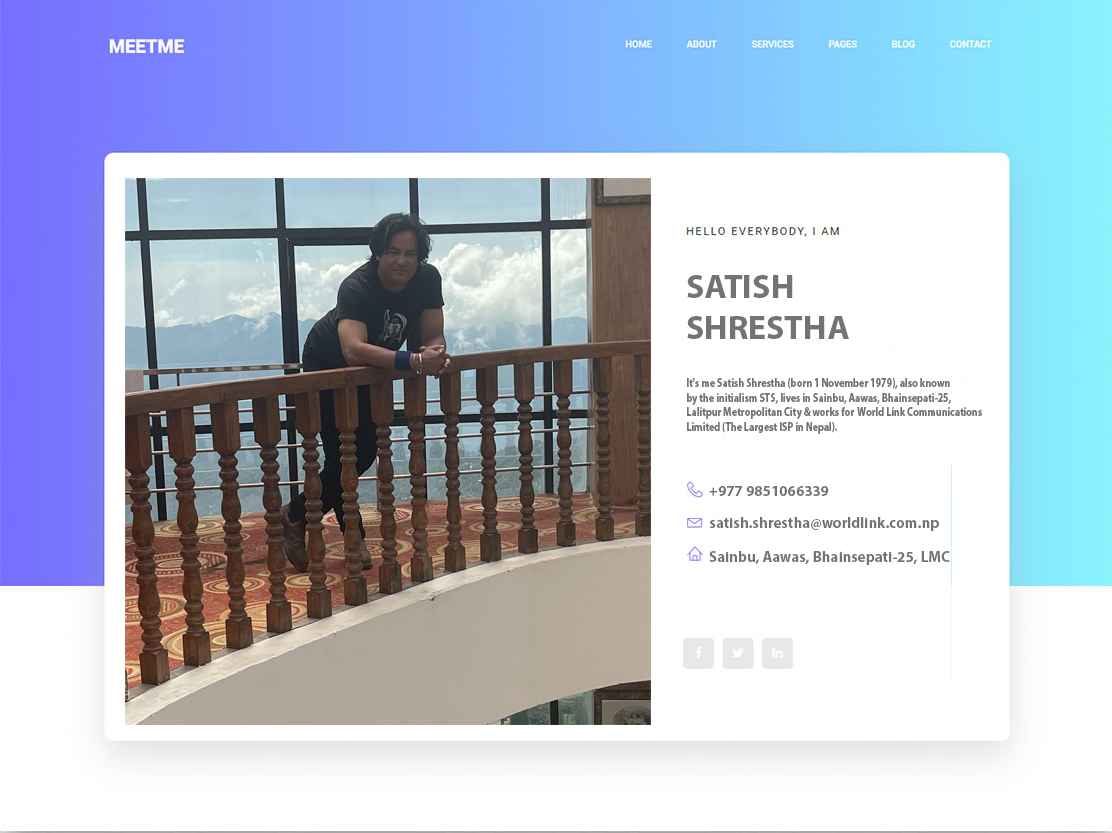
Task: Open the Twitter social icon
Action: tap(738, 653)
